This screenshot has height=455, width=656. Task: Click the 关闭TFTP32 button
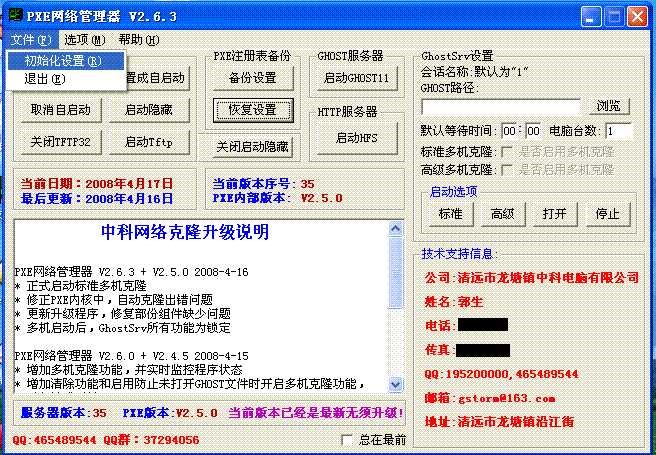point(61,142)
